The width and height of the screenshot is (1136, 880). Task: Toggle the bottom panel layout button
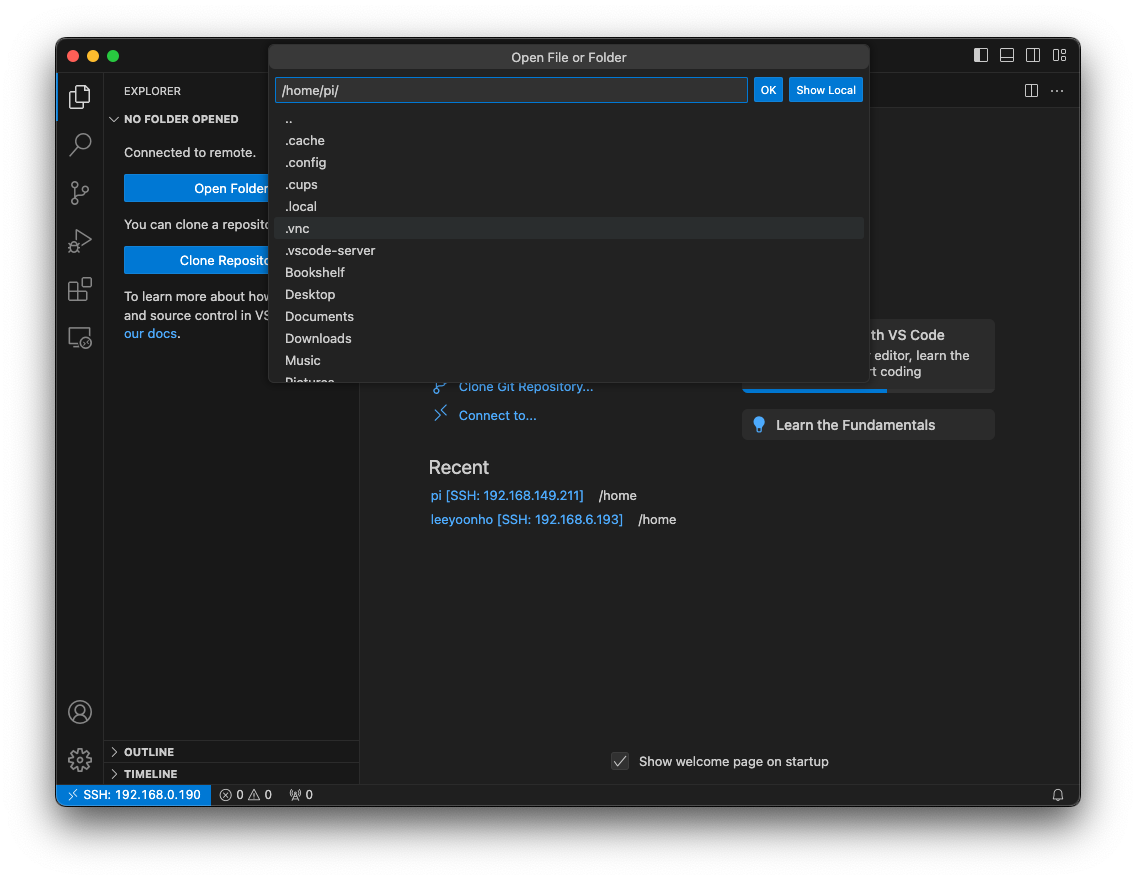pyautogui.click(x=1007, y=56)
